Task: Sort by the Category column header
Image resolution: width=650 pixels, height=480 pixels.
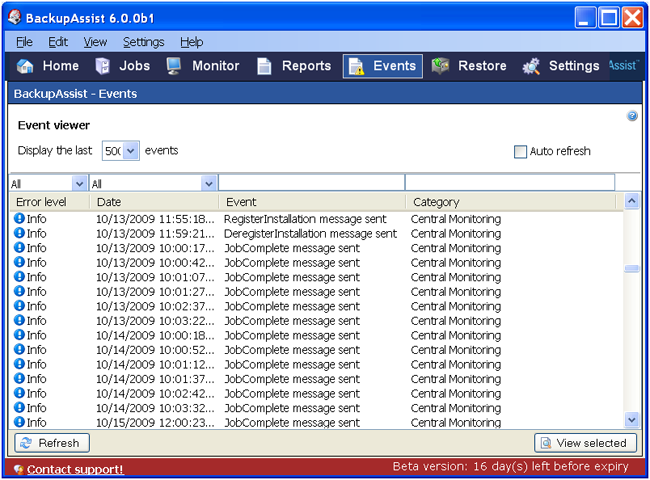Action: [x=511, y=202]
